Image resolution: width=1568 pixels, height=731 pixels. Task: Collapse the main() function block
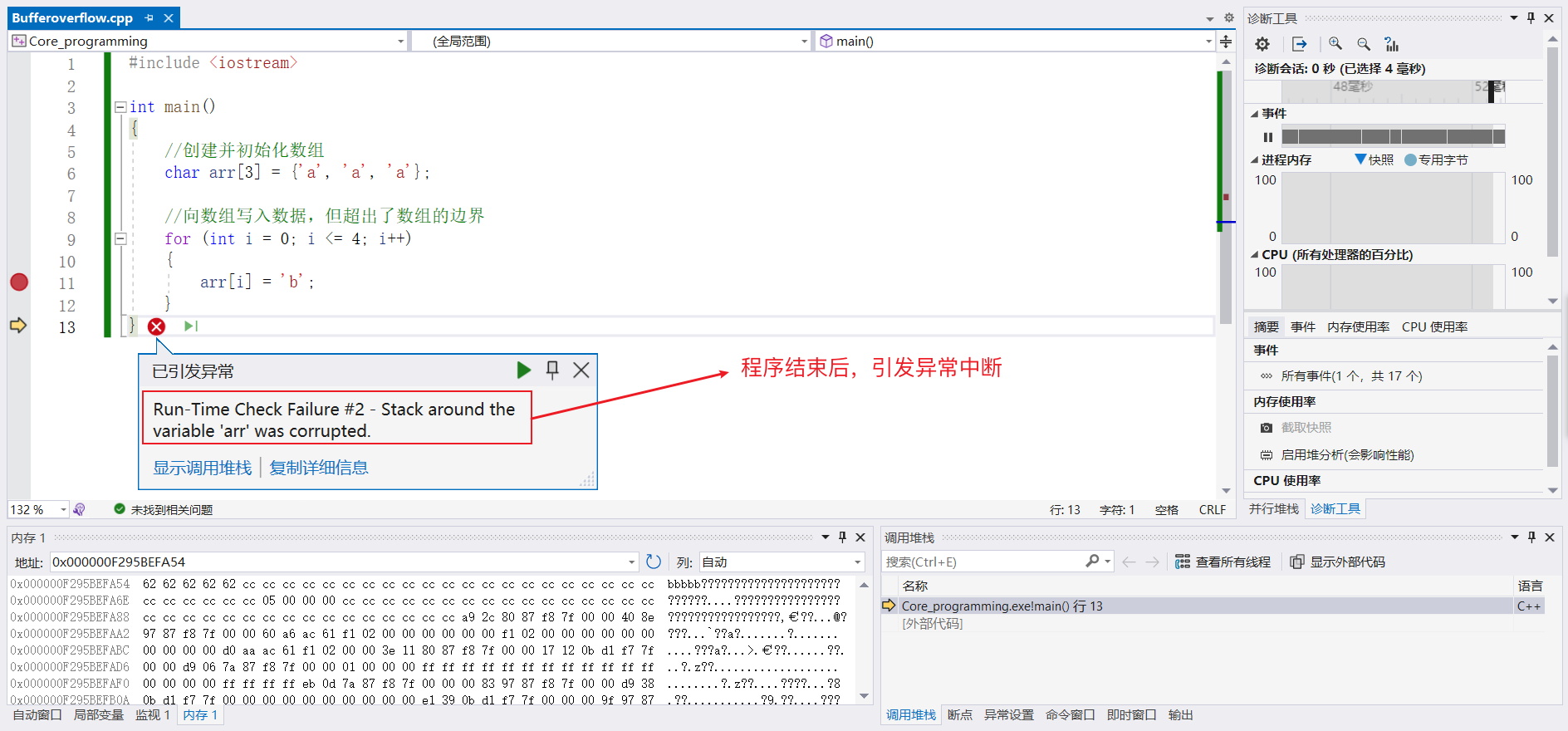(120, 107)
